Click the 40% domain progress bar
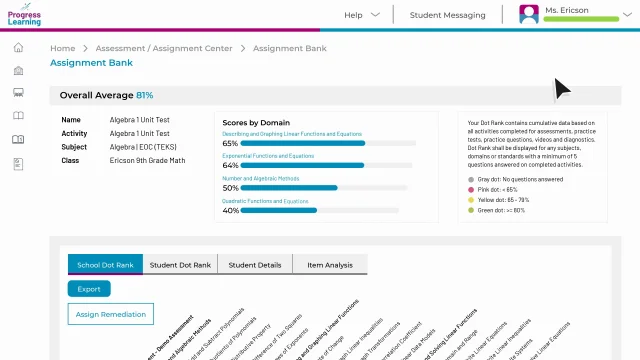640x360 pixels. pyautogui.click(x=320, y=210)
